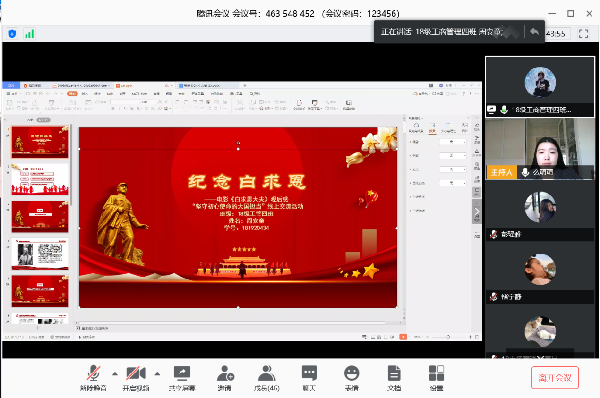Expand video options arrow beside camera

click(157, 374)
